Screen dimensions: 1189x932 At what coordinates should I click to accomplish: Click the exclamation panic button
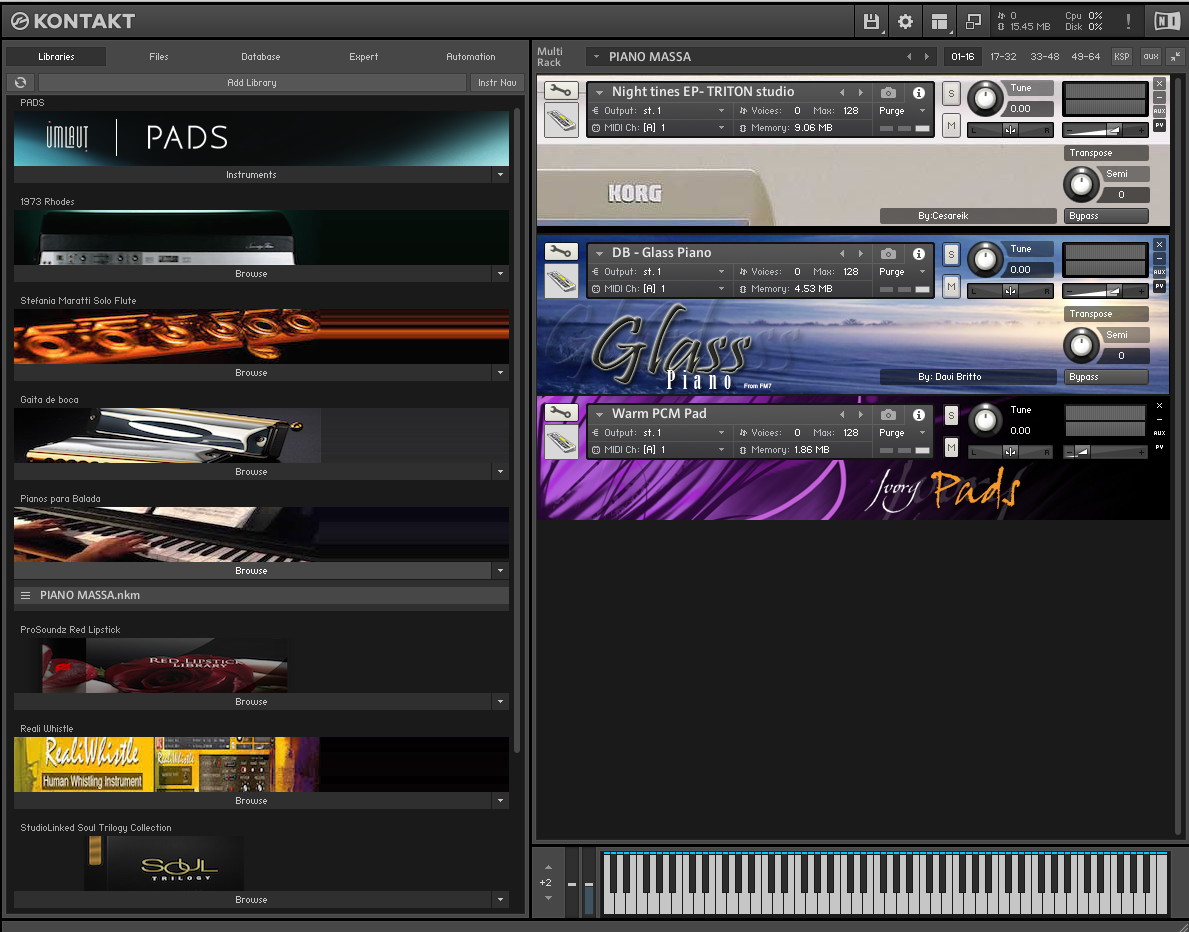tap(1128, 21)
